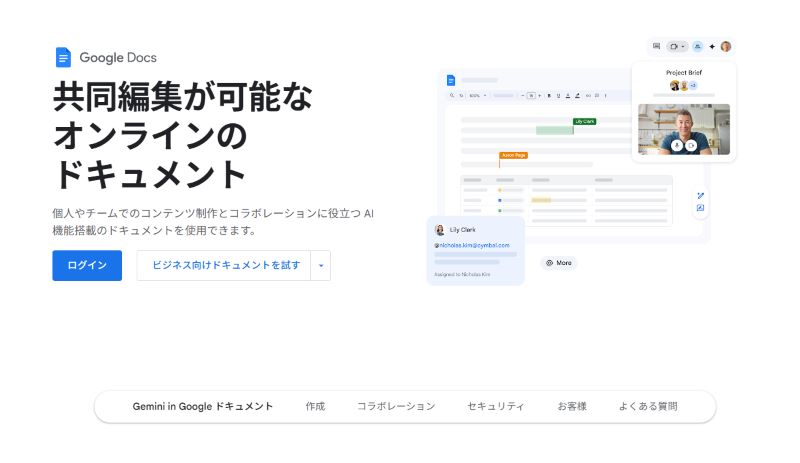This screenshot has width=800, height=463.
Task: Click the bold B icon in illustration toolbar
Action: pyautogui.click(x=549, y=95)
